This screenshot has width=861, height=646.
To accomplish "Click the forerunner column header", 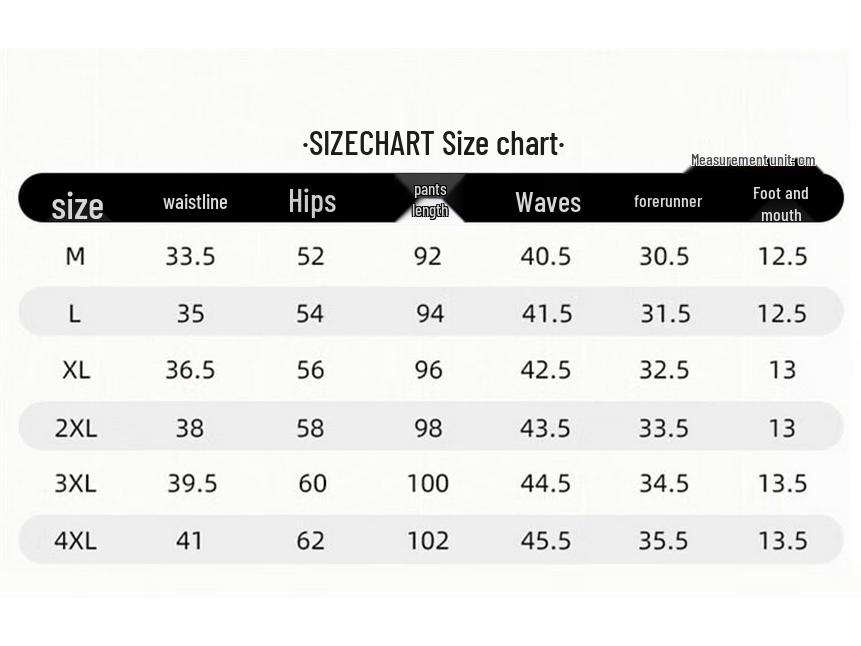I will click(x=667, y=201).
